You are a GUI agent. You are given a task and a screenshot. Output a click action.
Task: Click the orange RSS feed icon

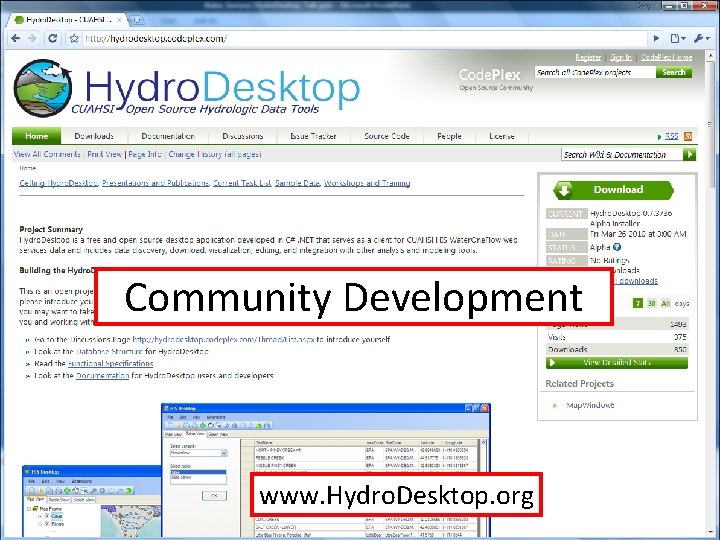pos(688,136)
